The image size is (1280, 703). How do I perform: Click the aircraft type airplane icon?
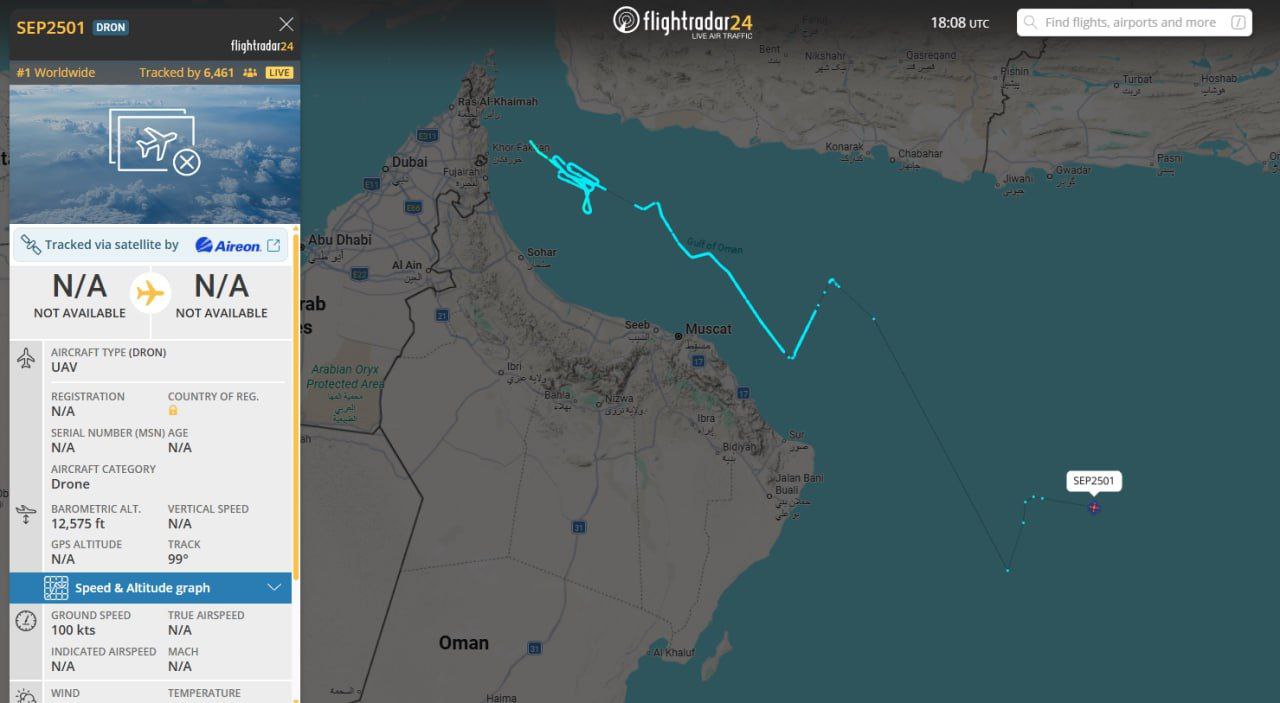pyautogui.click(x=26, y=359)
